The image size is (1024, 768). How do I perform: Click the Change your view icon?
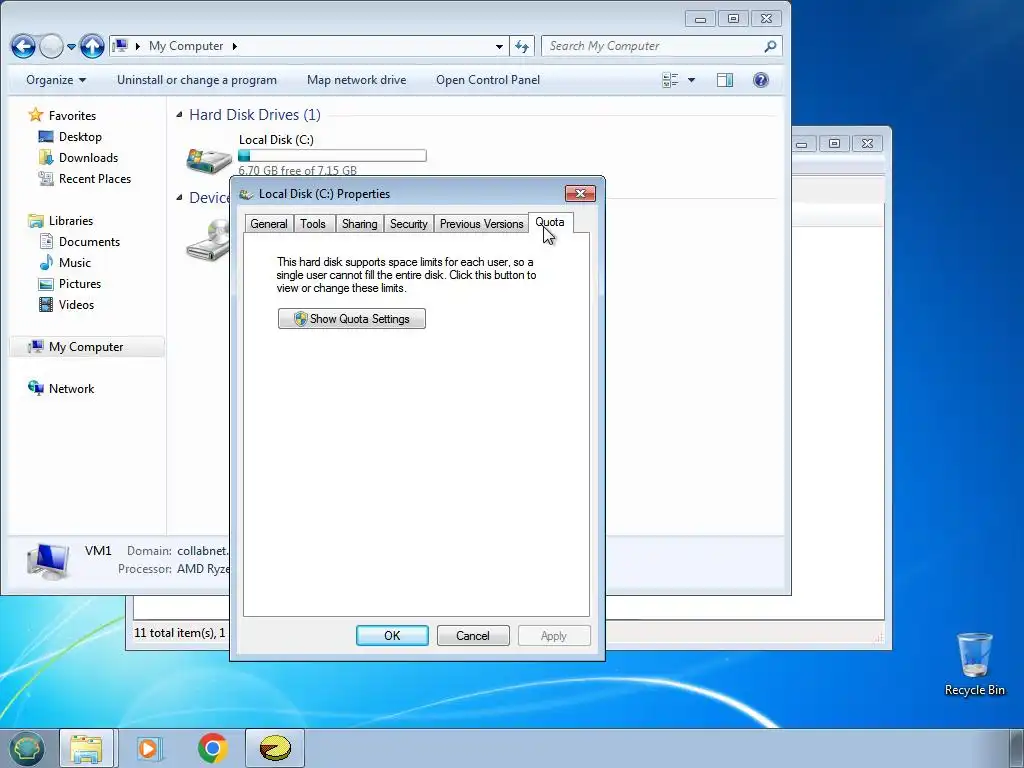pyautogui.click(x=671, y=80)
